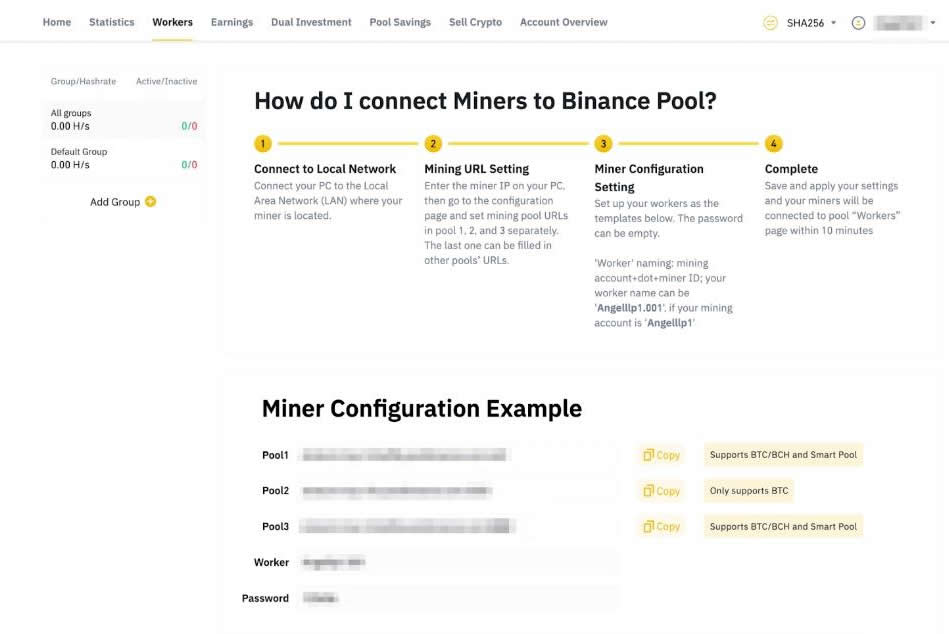The image size is (949, 634).
Task: Click the copy icon for Pool3
Action: point(648,527)
